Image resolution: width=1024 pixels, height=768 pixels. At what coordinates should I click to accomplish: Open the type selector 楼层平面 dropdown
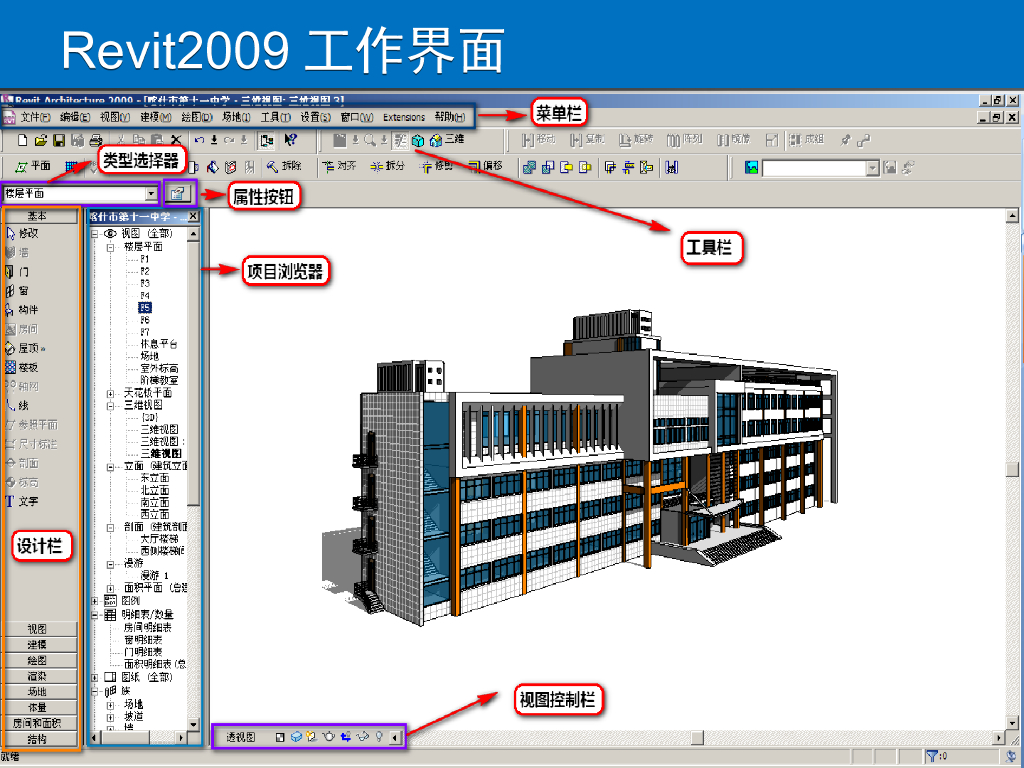point(152,193)
